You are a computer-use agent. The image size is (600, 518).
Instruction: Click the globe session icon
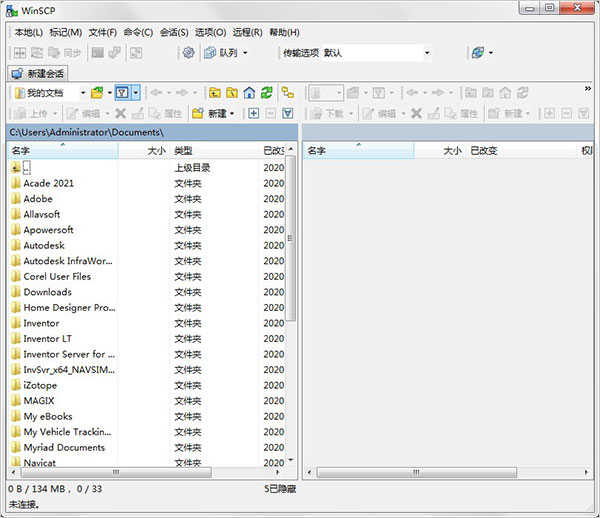point(478,52)
